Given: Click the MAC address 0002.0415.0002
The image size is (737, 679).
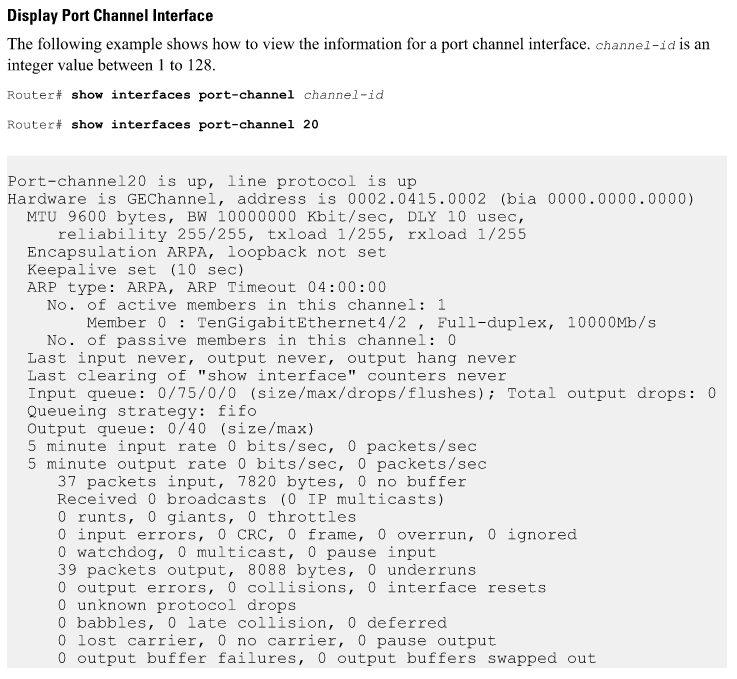Looking at the screenshot, I should [x=417, y=199].
